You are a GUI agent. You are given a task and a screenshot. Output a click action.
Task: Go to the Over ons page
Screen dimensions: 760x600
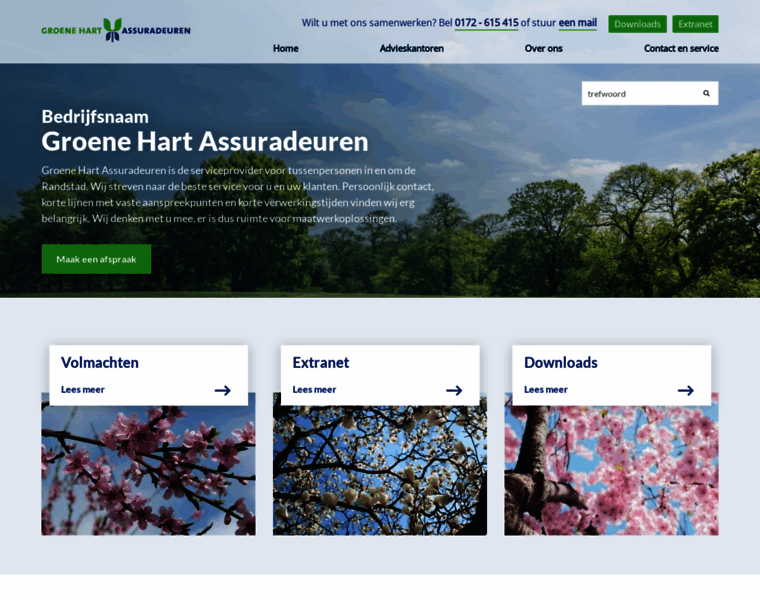pos(543,48)
